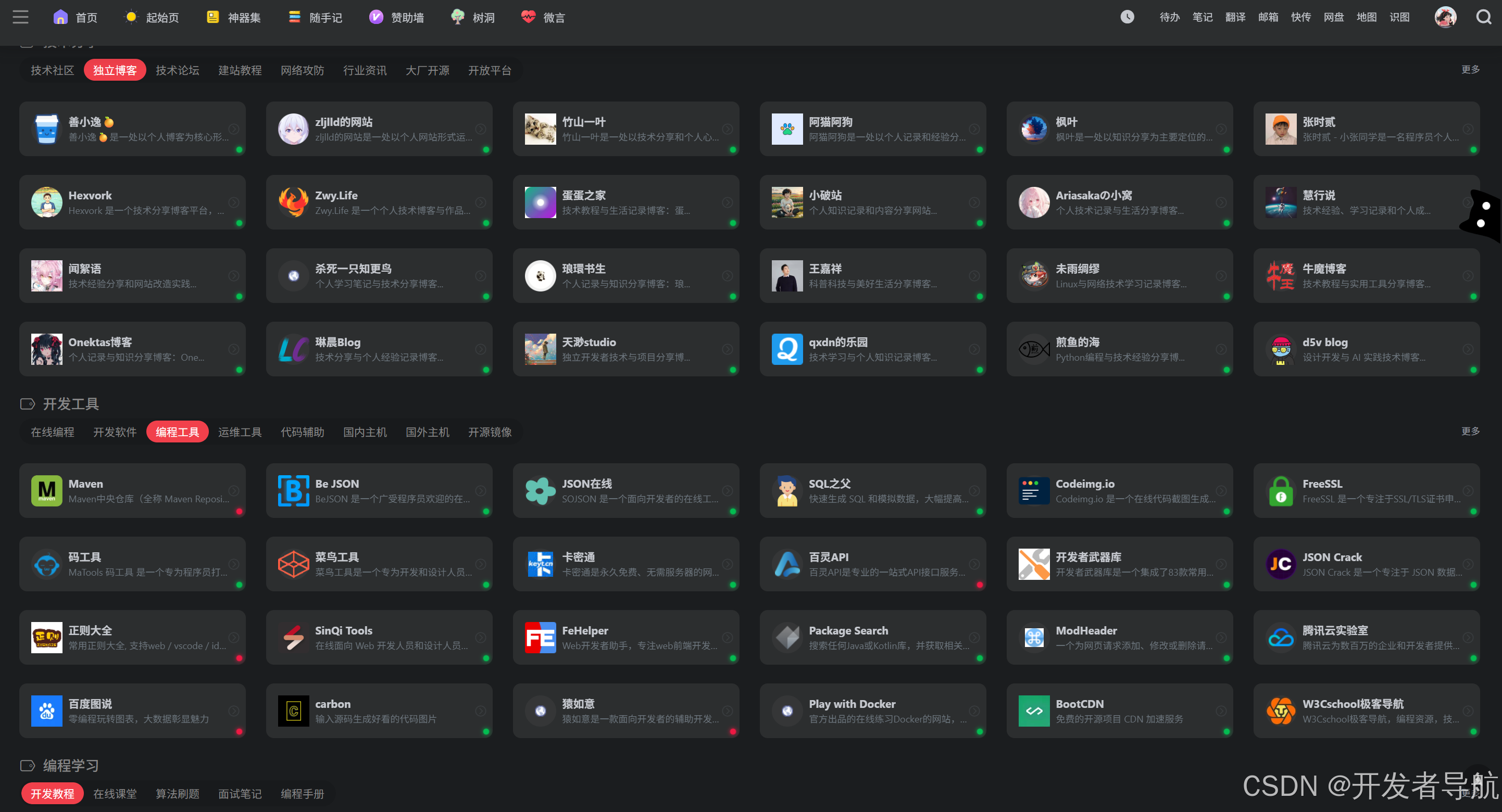Screen dimensions: 1502x812
Task: Open the Play with Docker card
Action: tap(873, 711)
